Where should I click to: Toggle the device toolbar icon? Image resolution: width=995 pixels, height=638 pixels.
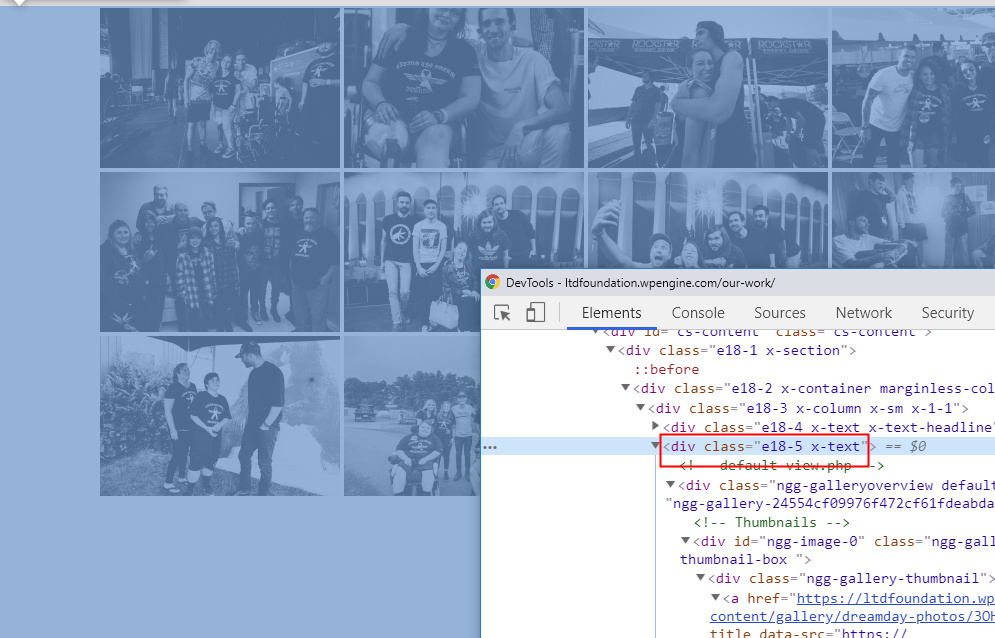click(x=535, y=312)
